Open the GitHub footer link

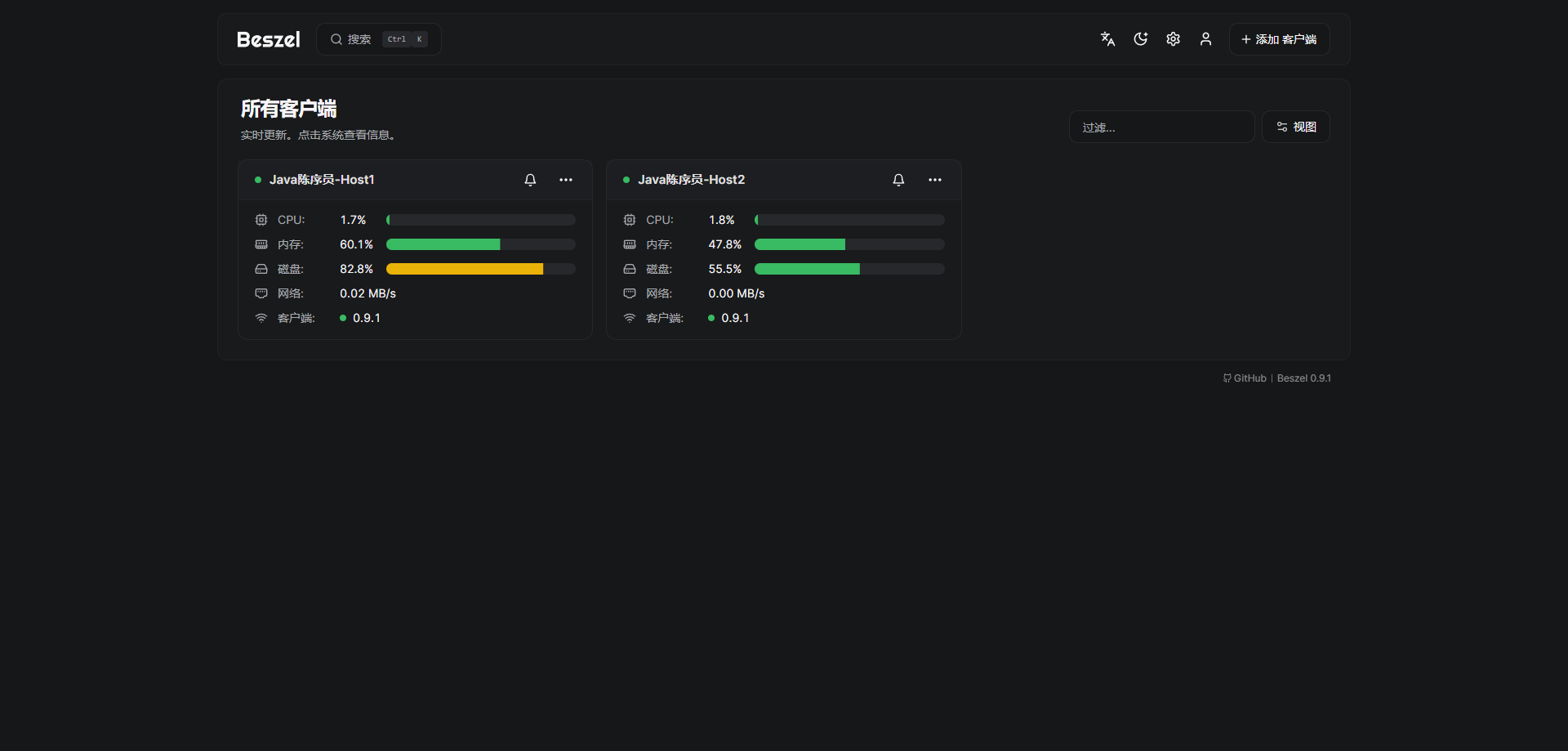pos(1245,378)
